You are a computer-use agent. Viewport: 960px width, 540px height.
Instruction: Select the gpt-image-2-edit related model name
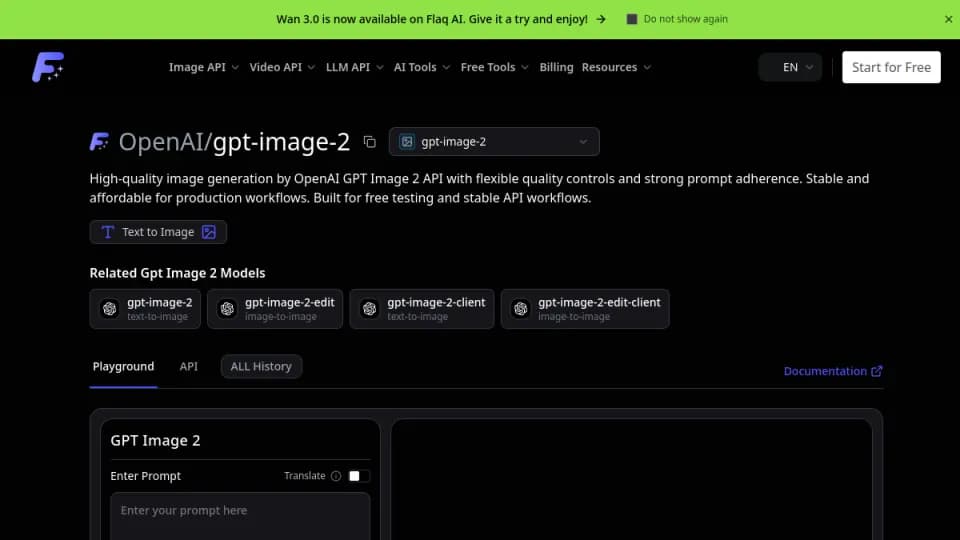290,302
